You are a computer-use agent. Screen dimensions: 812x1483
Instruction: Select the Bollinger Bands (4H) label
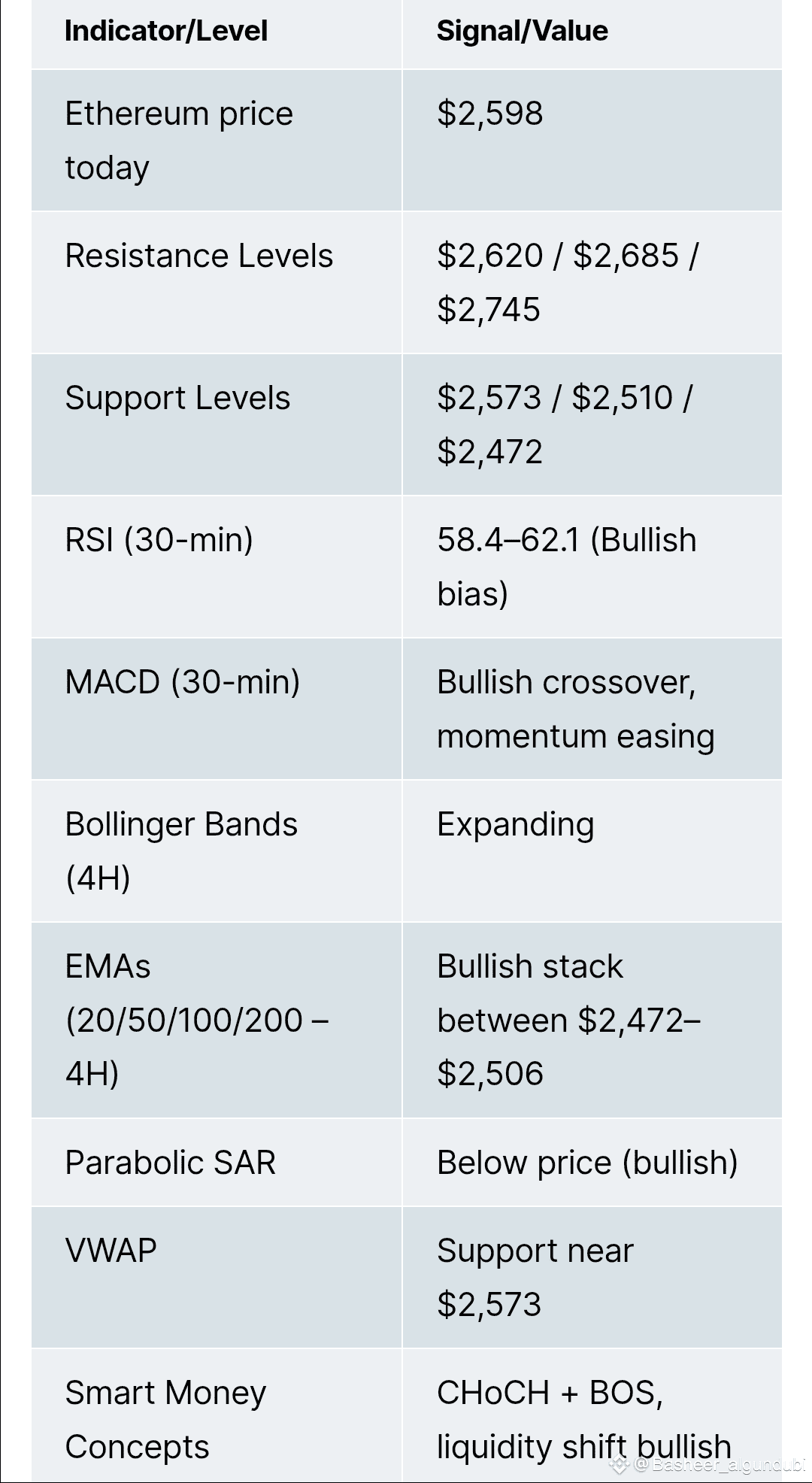point(181,851)
